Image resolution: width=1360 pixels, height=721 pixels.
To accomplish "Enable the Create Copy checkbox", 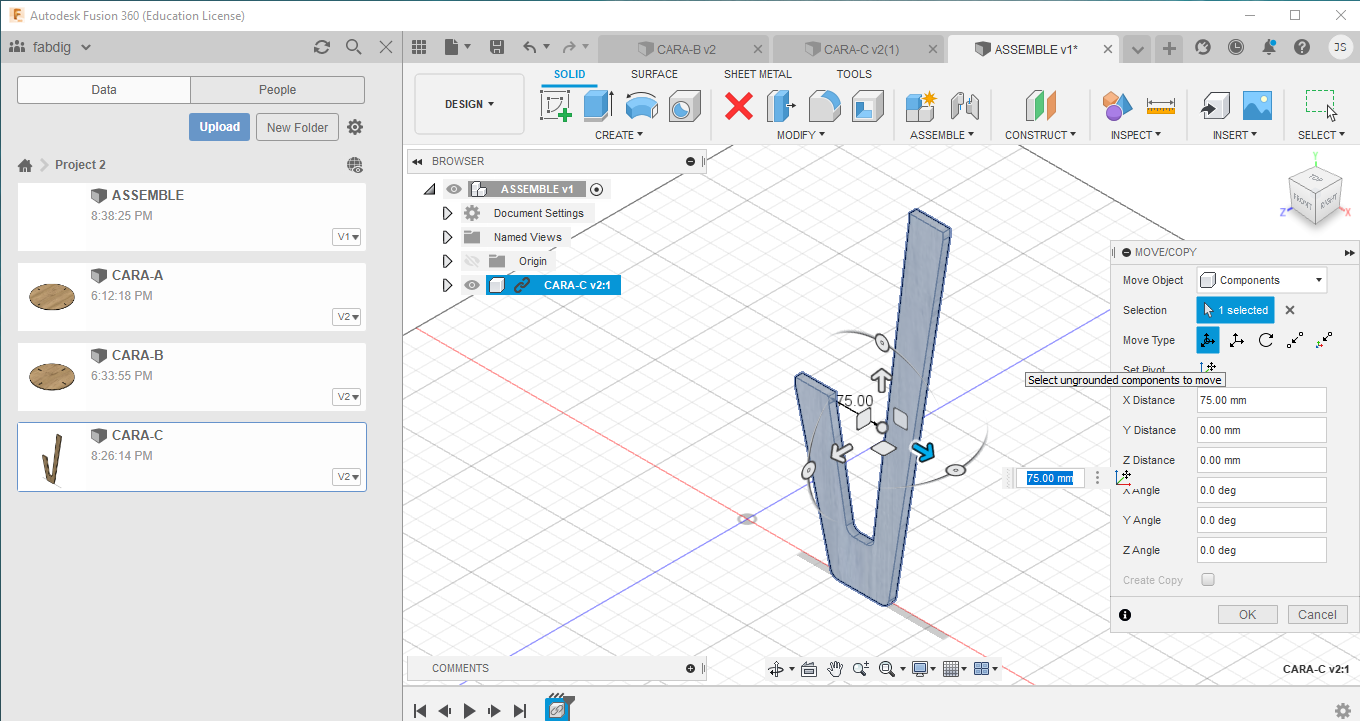I will [x=1208, y=580].
